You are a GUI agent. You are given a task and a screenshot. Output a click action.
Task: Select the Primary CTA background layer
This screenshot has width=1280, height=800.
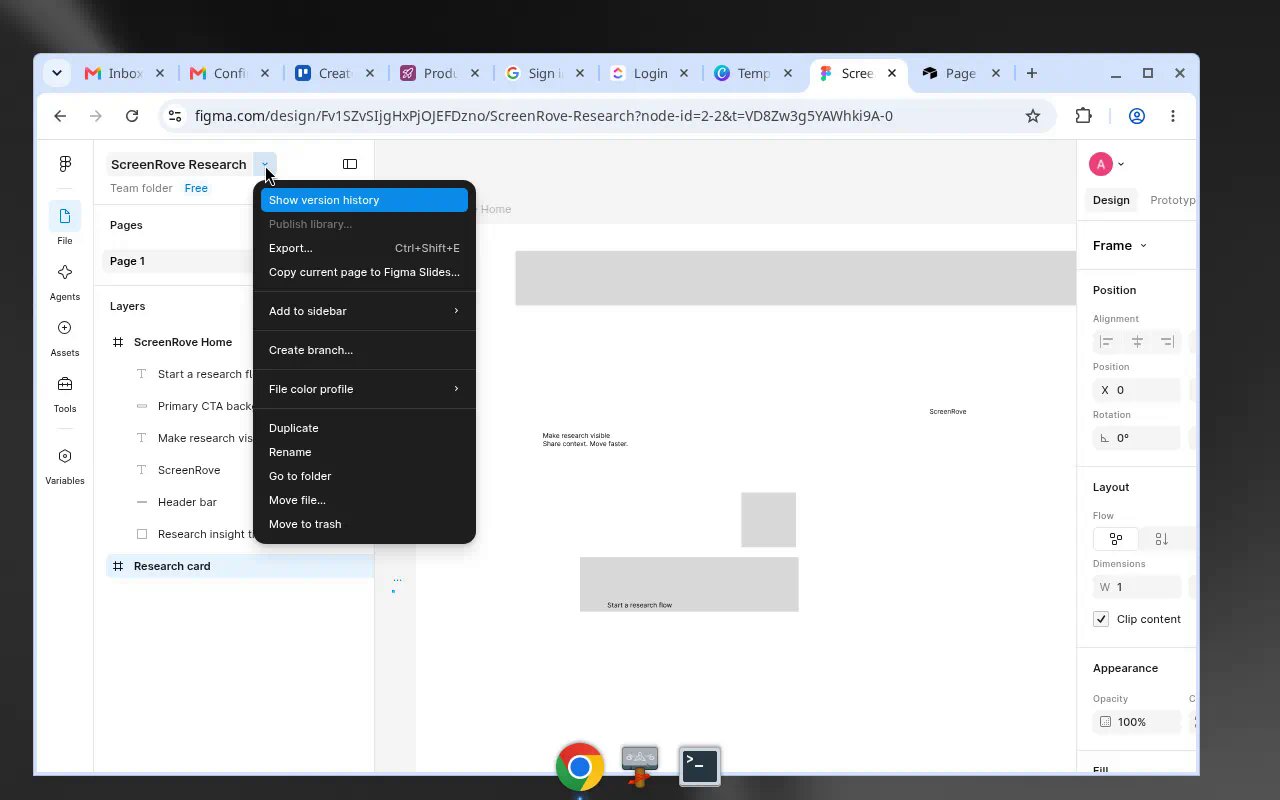[205, 406]
